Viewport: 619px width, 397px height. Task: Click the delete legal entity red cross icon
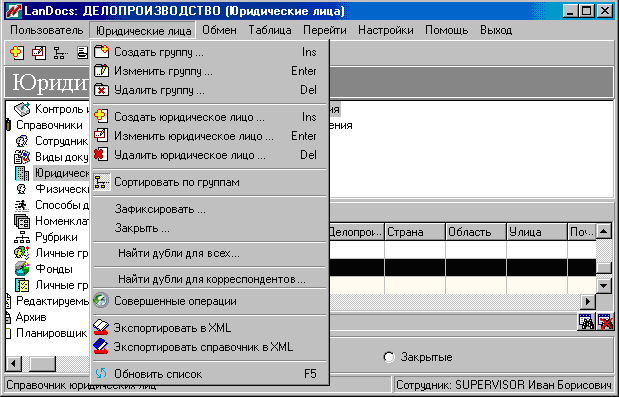[x=101, y=154]
